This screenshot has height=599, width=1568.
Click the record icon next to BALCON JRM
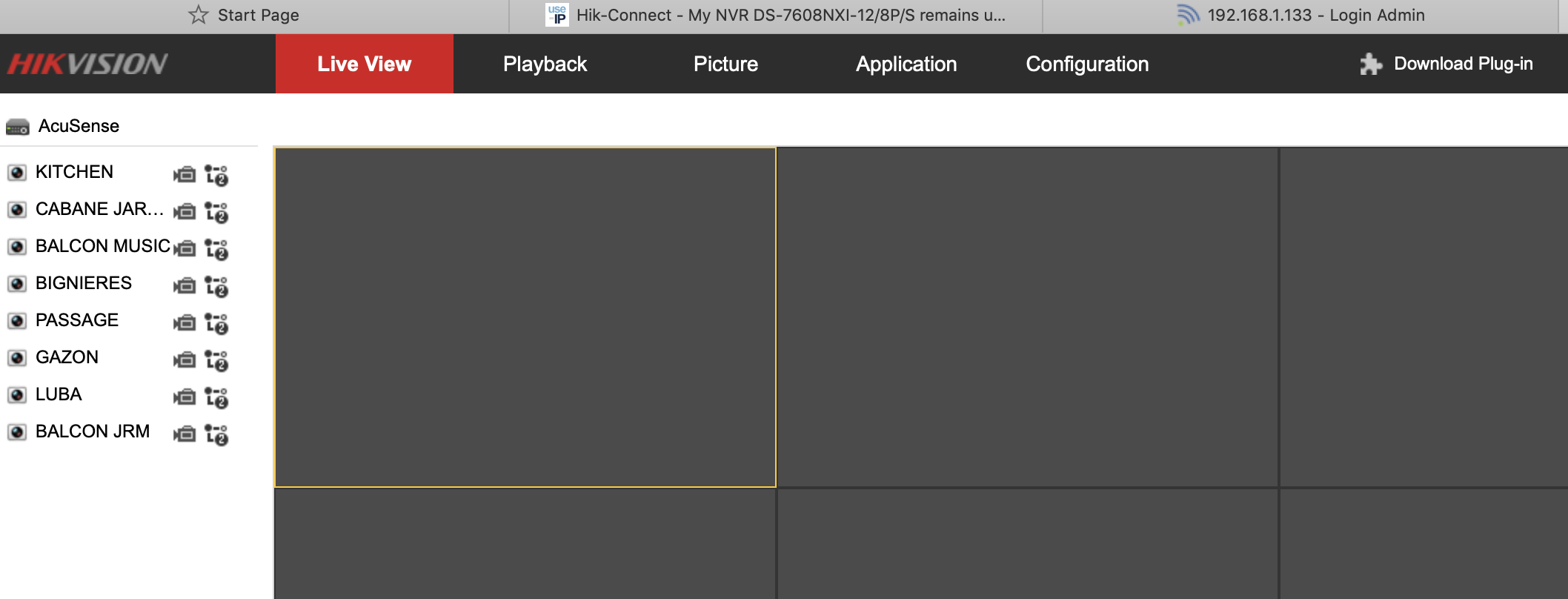click(185, 434)
